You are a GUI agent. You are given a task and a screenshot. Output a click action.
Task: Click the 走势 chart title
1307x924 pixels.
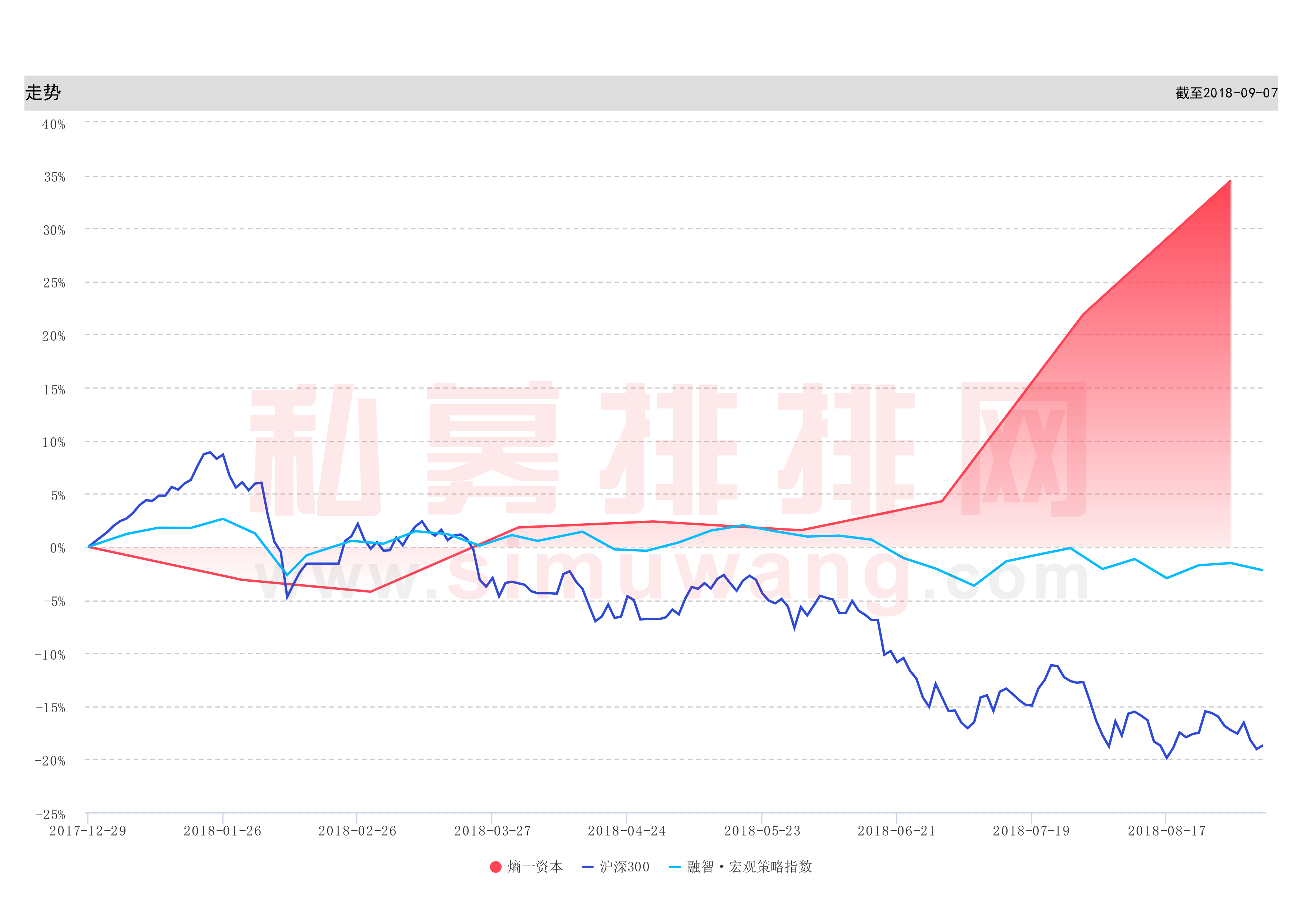coord(43,92)
